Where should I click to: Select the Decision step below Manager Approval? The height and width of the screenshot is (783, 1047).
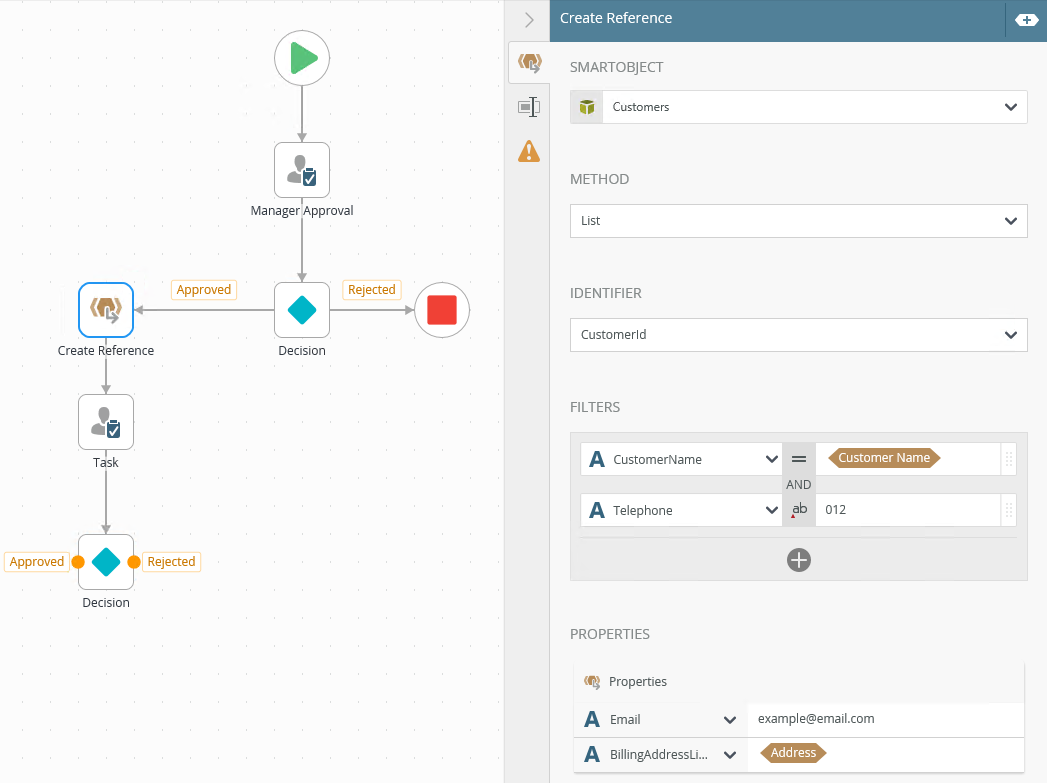coord(302,310)
